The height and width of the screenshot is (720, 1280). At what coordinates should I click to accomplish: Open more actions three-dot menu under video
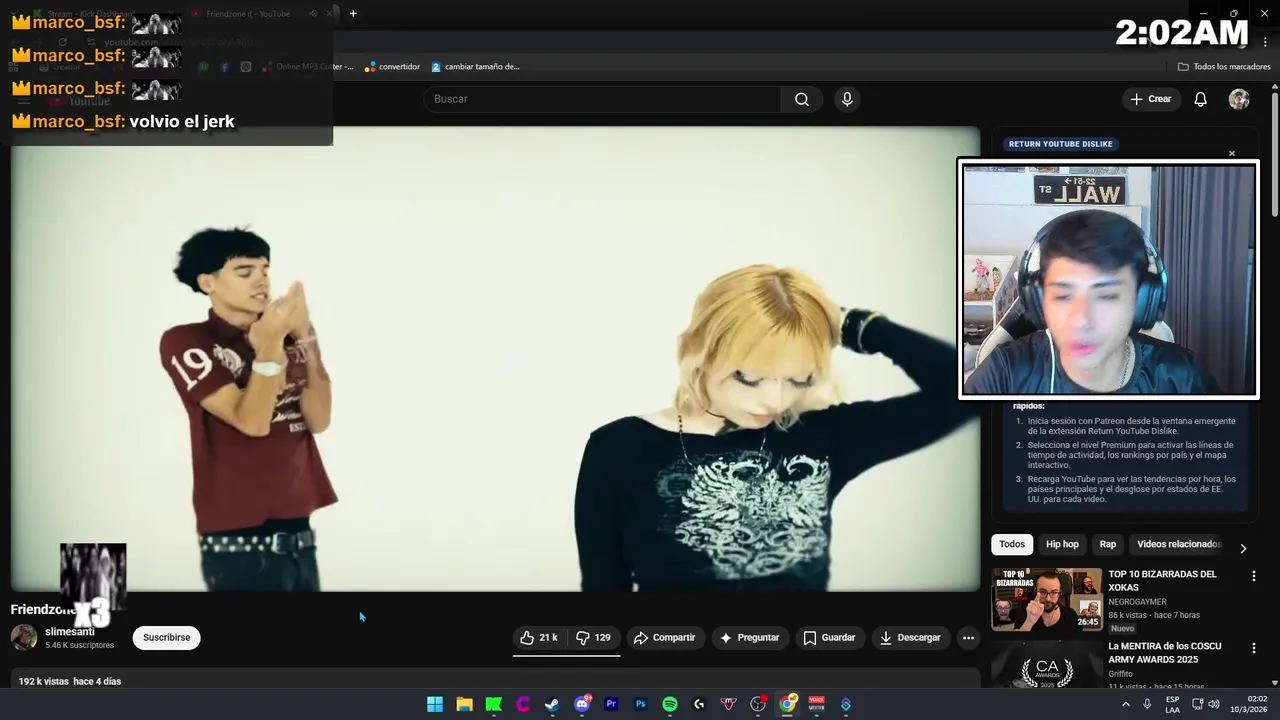point(968,638)
